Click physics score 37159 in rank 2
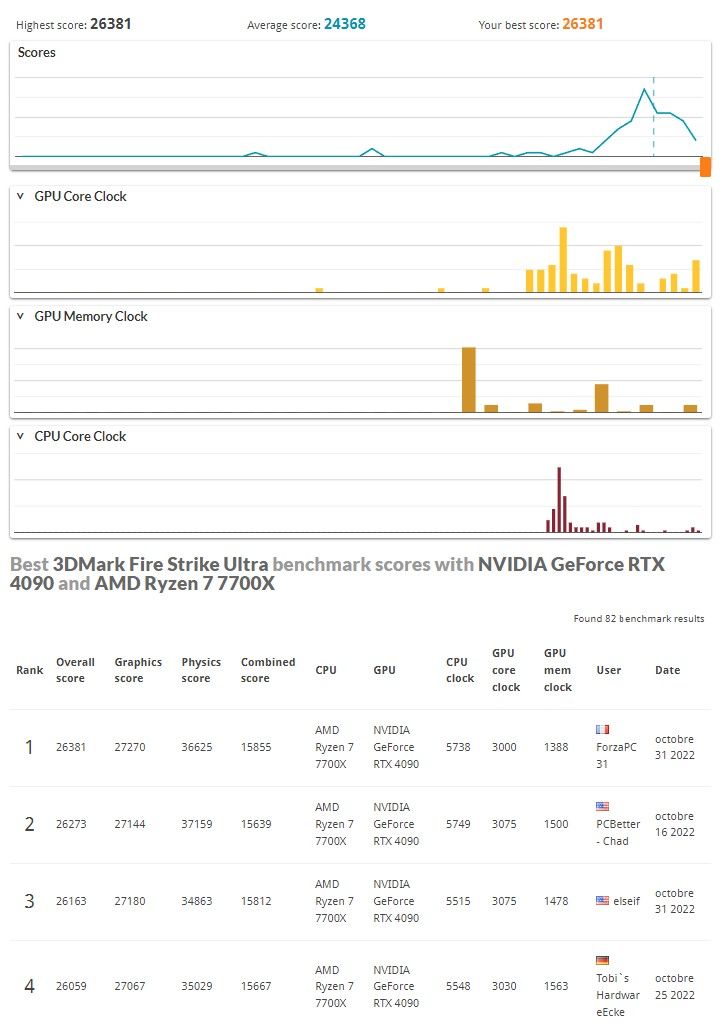This screenshot has height=1032, width=721. pos(197,824)
